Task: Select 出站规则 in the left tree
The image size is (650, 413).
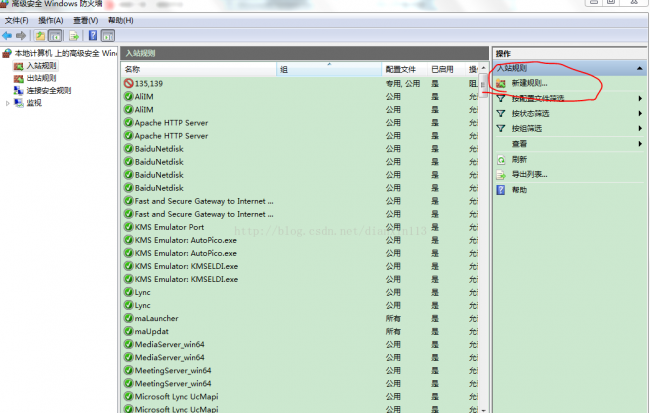Action: tap(41, 78)
